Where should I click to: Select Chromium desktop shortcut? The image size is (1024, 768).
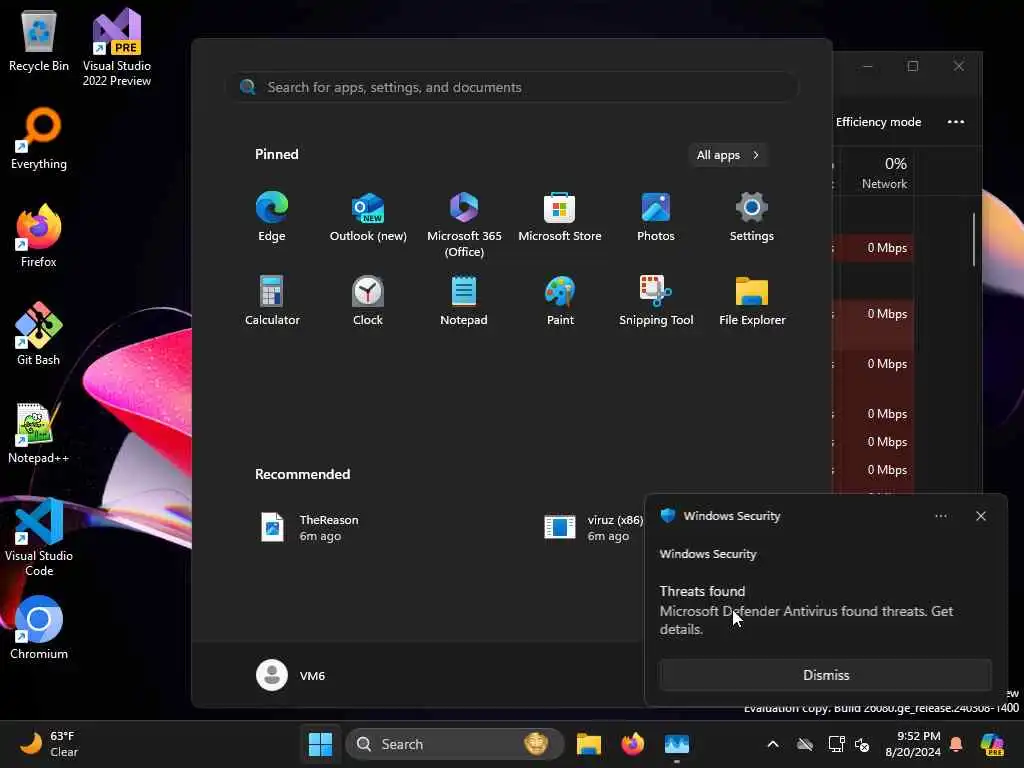click(x=39, y=628)
